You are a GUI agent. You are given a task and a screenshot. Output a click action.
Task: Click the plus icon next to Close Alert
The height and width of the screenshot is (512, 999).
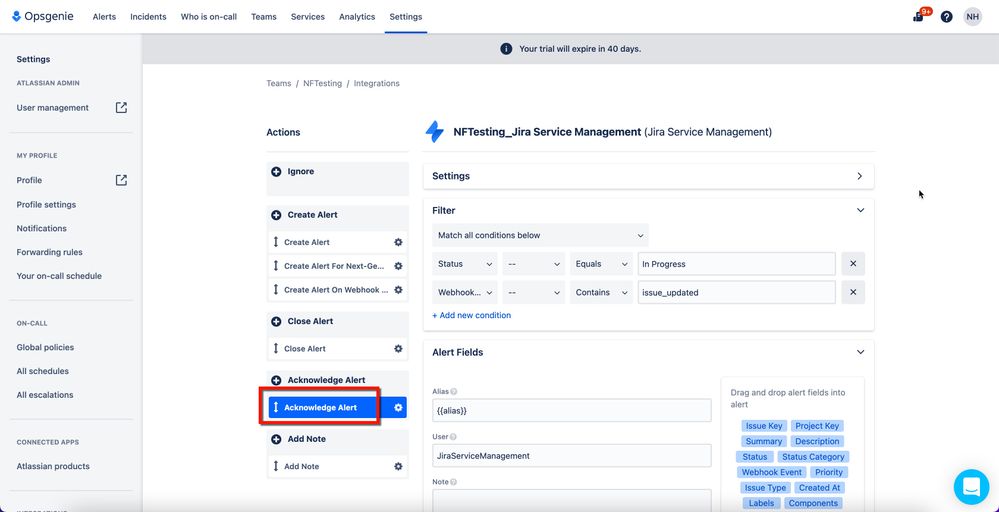277,322
